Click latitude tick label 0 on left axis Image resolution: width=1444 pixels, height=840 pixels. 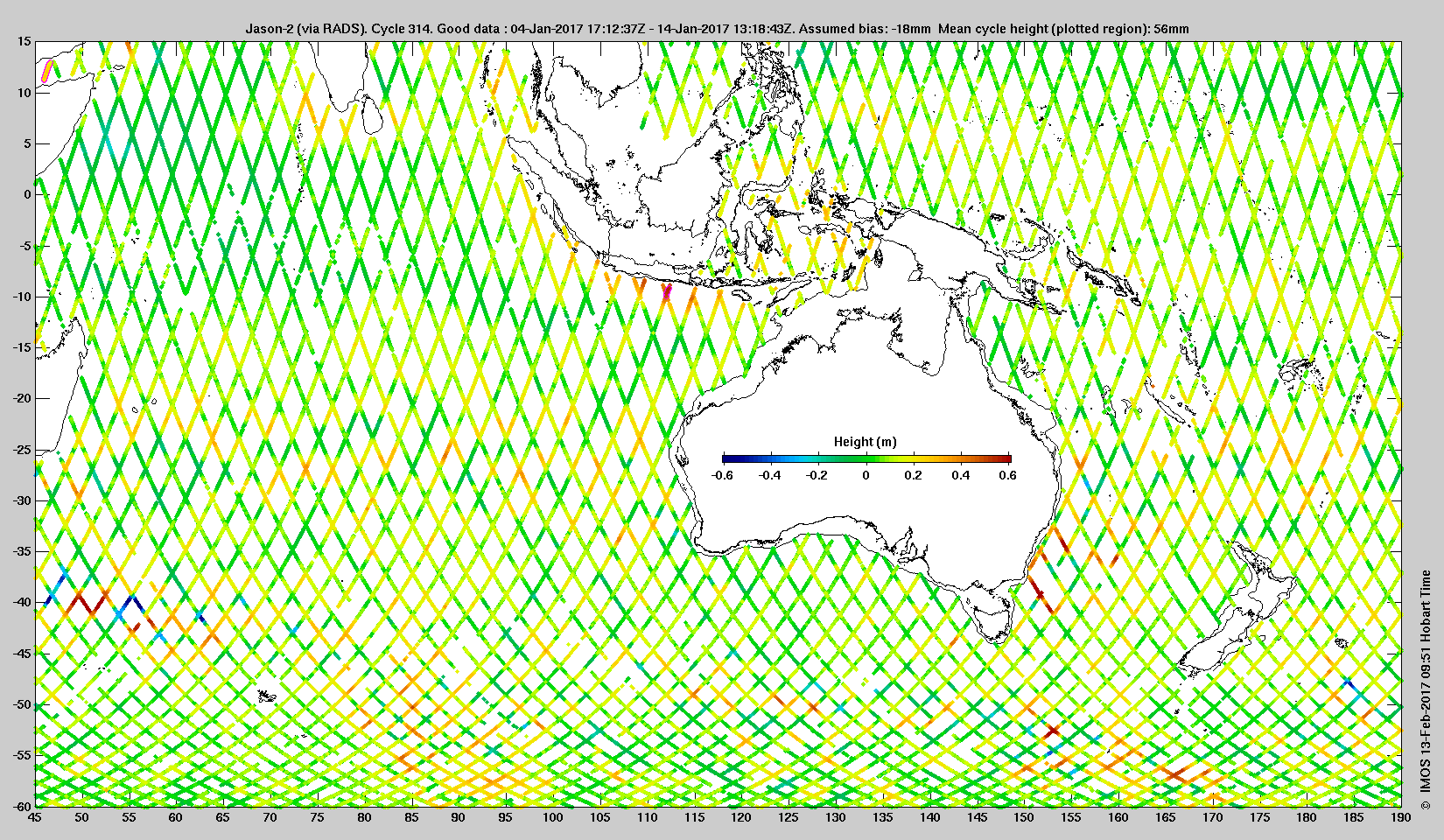[x=27, y=194]
